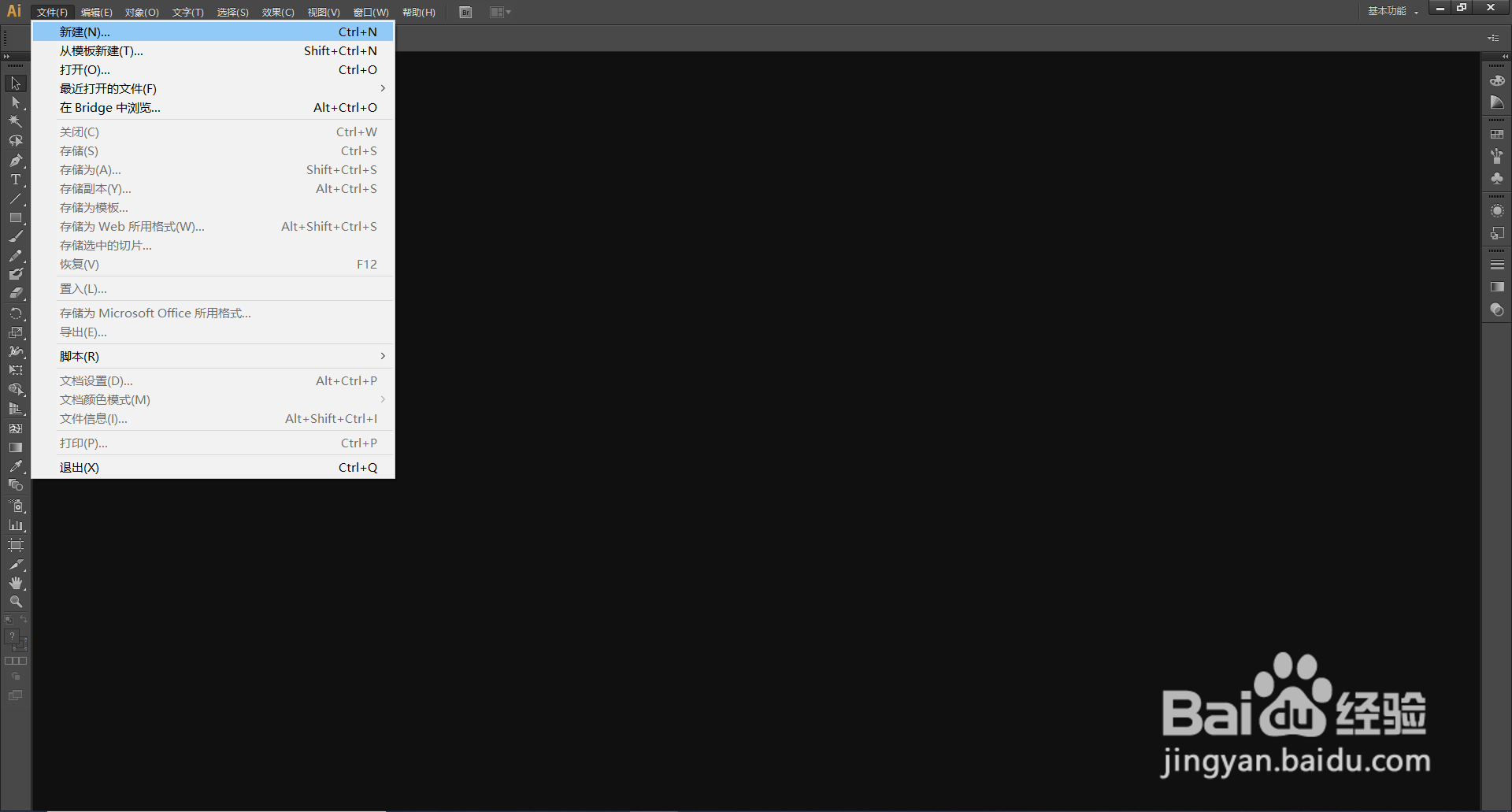Viewport: 1512px width, 812px height.
Task: Expand 脚本(R) submenu
Action: [213, 356]
